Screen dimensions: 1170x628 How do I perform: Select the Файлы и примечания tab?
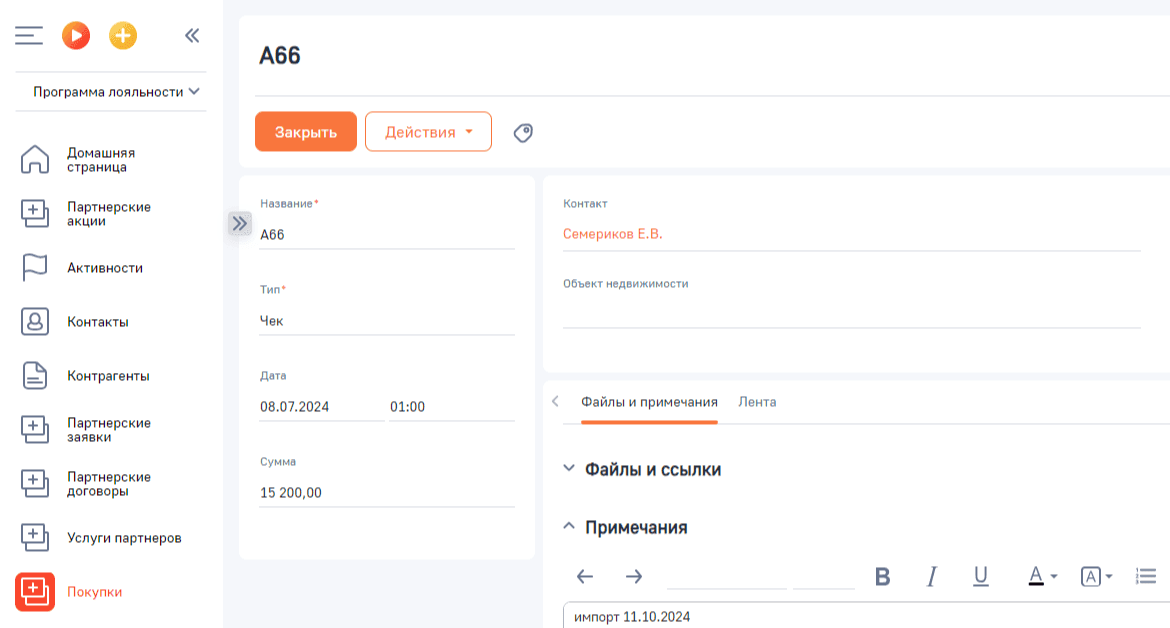point(649,402)
